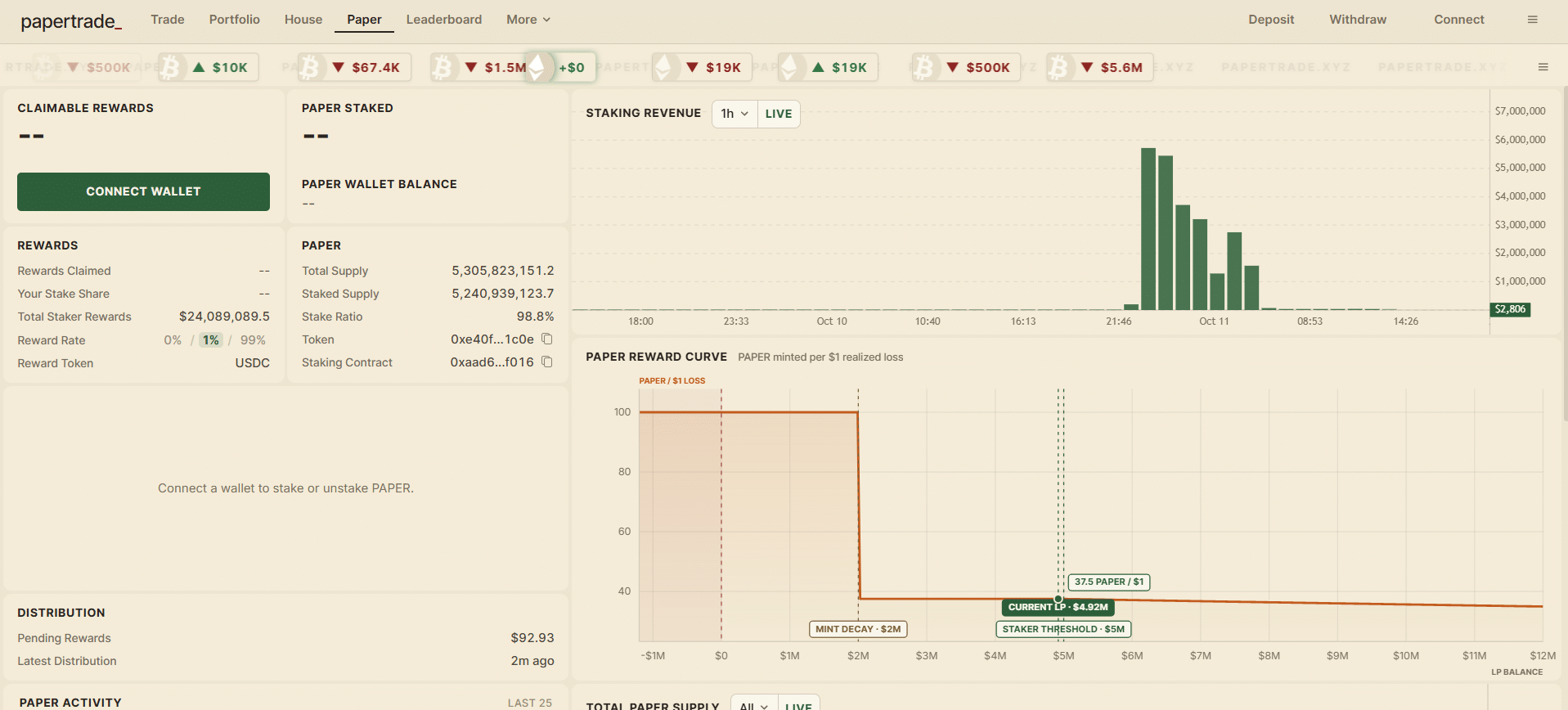1568x710 pixels.
Task: Toggle LIVE mode on Total Paper Supply chart
Action: [x=798, y=705]
